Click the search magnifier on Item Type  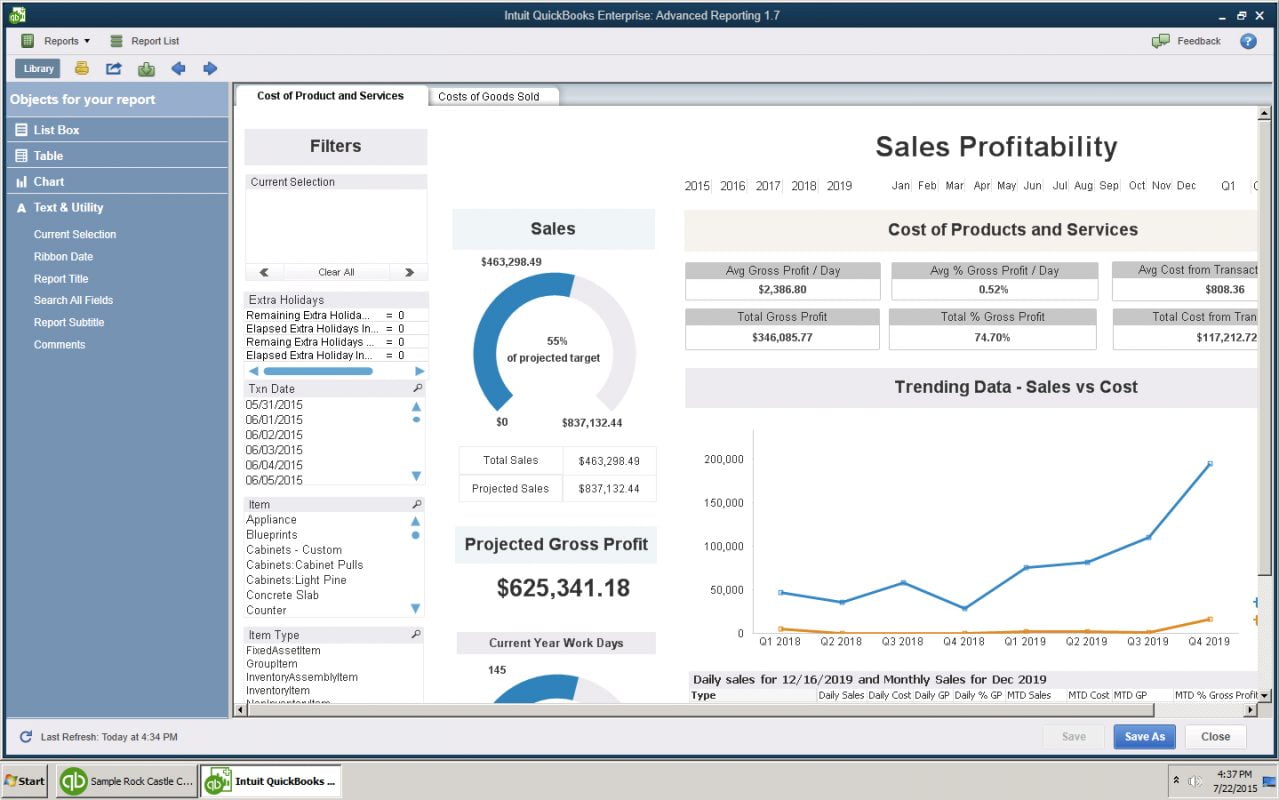pyautogui.click(x=417, y=635)
